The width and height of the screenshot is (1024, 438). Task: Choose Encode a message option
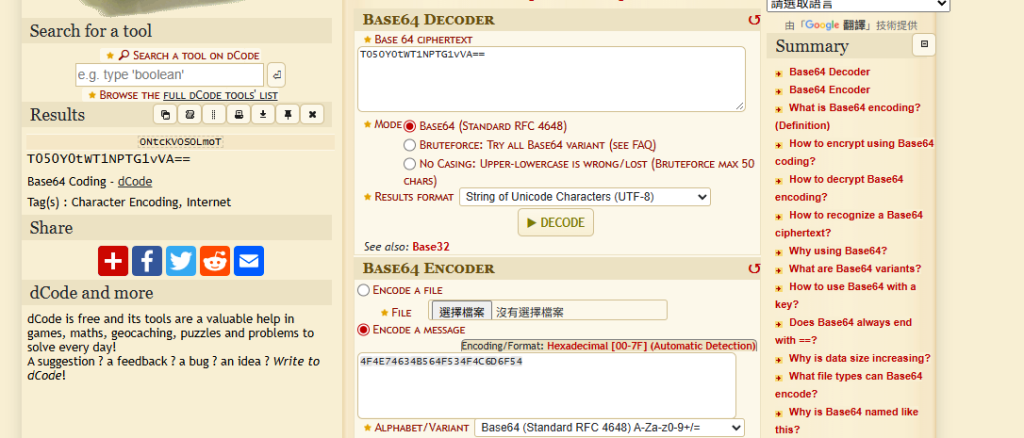pyautogui.click(x=363, y=330)
